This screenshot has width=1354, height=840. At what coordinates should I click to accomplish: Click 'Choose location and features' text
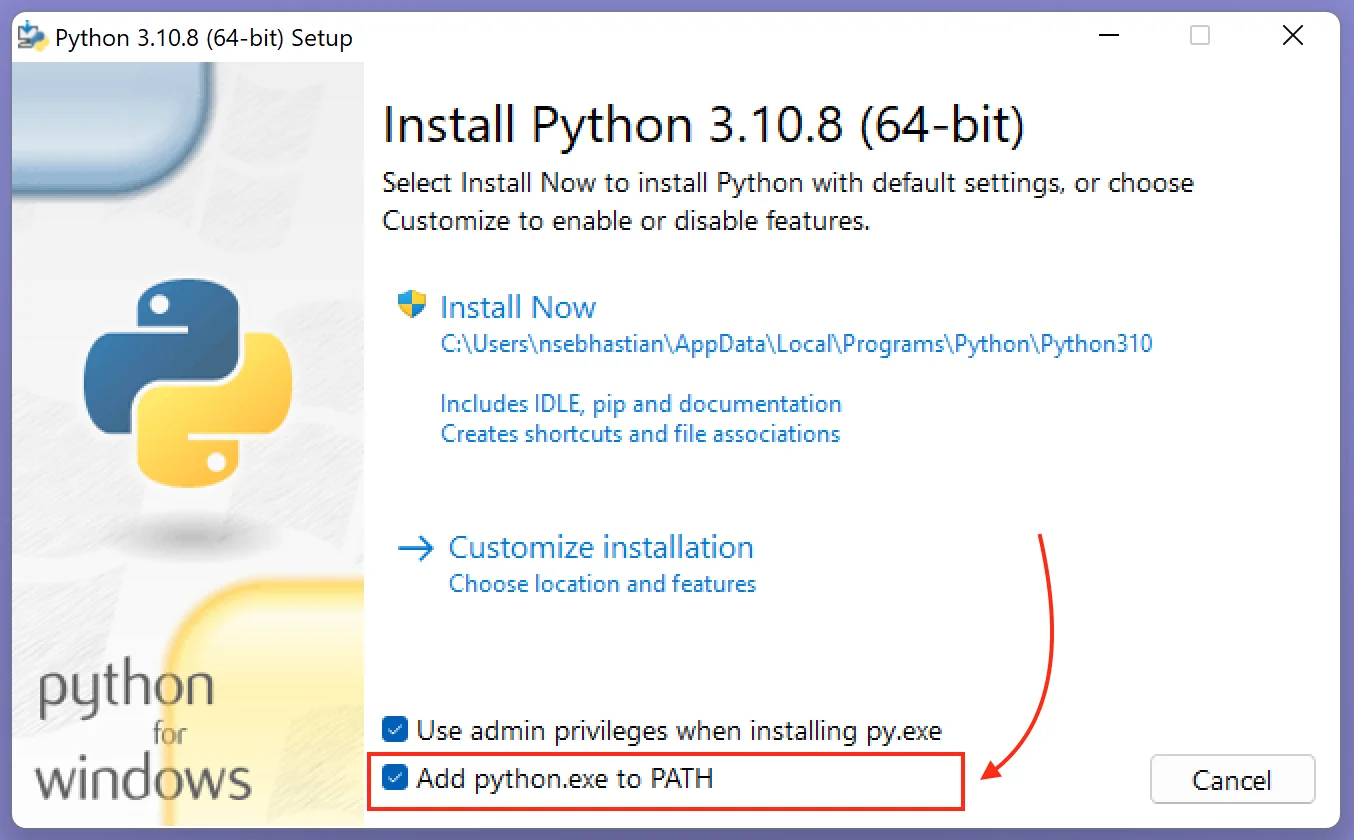(x=602, y=583)
